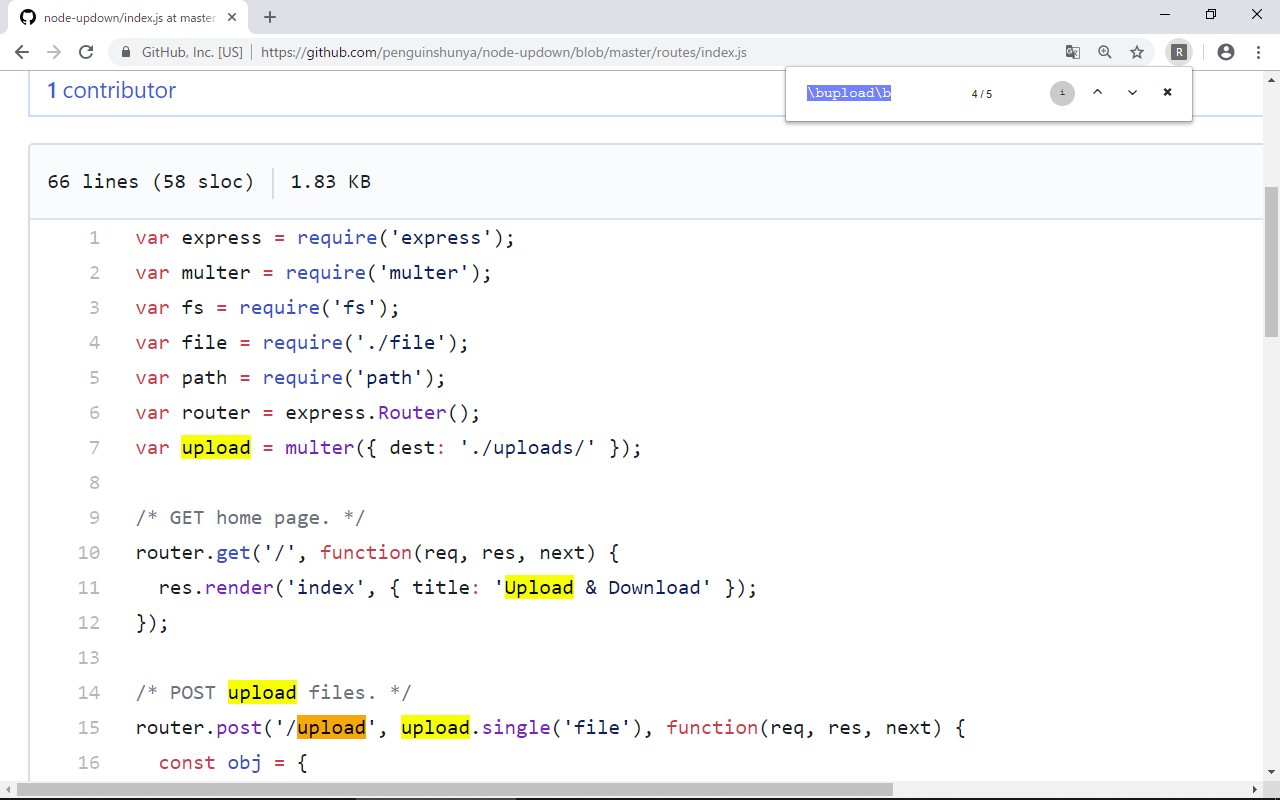Select line number 1
Viewport: 1280px width, 800px height.
tap(94, 238)
